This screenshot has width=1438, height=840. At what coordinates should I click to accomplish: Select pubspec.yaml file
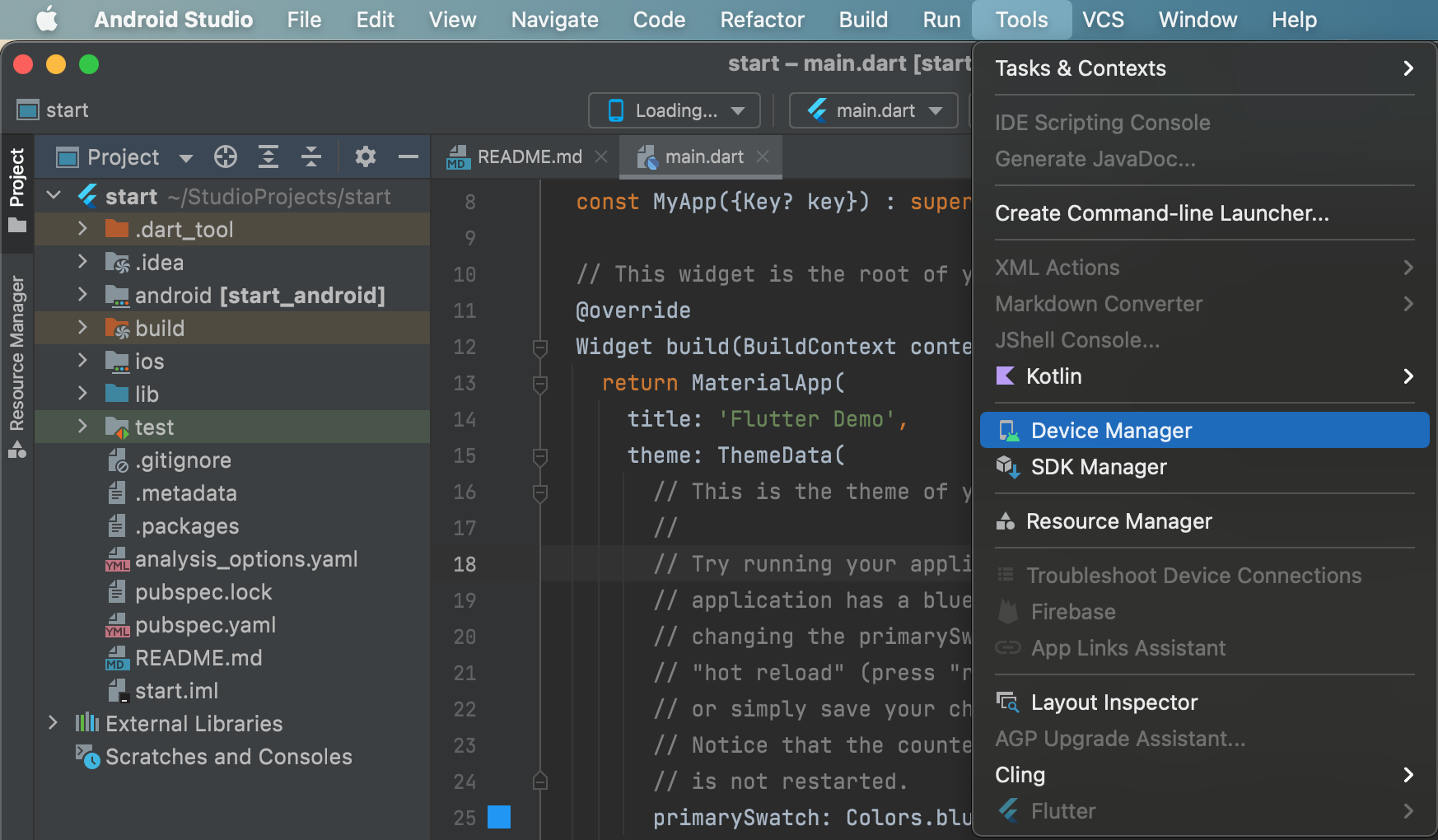coord(205,625)
